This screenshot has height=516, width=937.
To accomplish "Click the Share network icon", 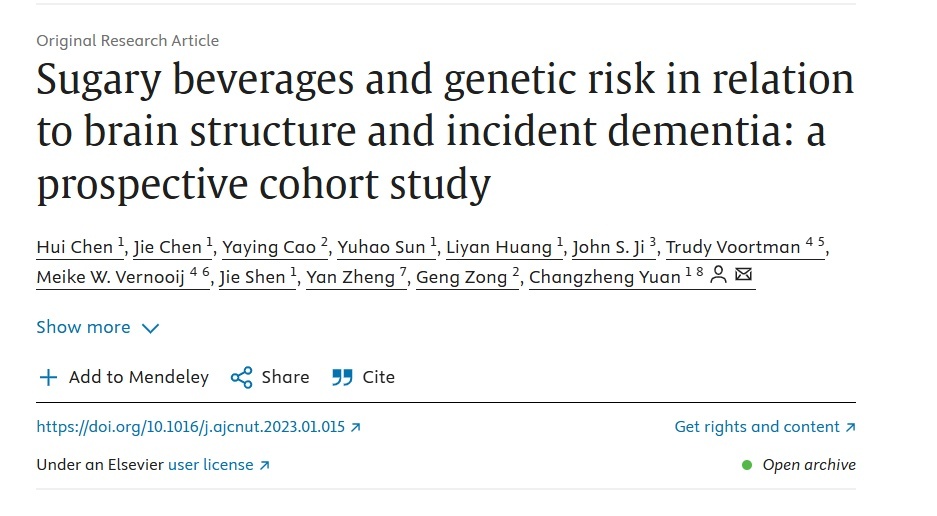I will (x=241, y=377).
